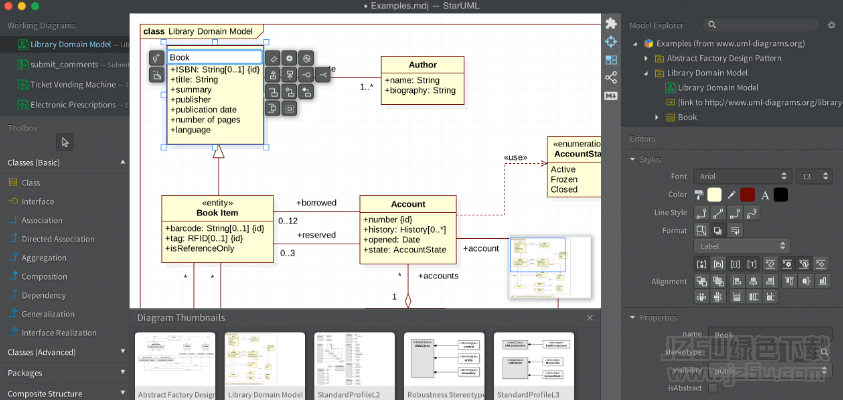Click the cream fill color swatch
This screenshot has height=400, width=843.
pyautogui.click(x=715, y=195)
